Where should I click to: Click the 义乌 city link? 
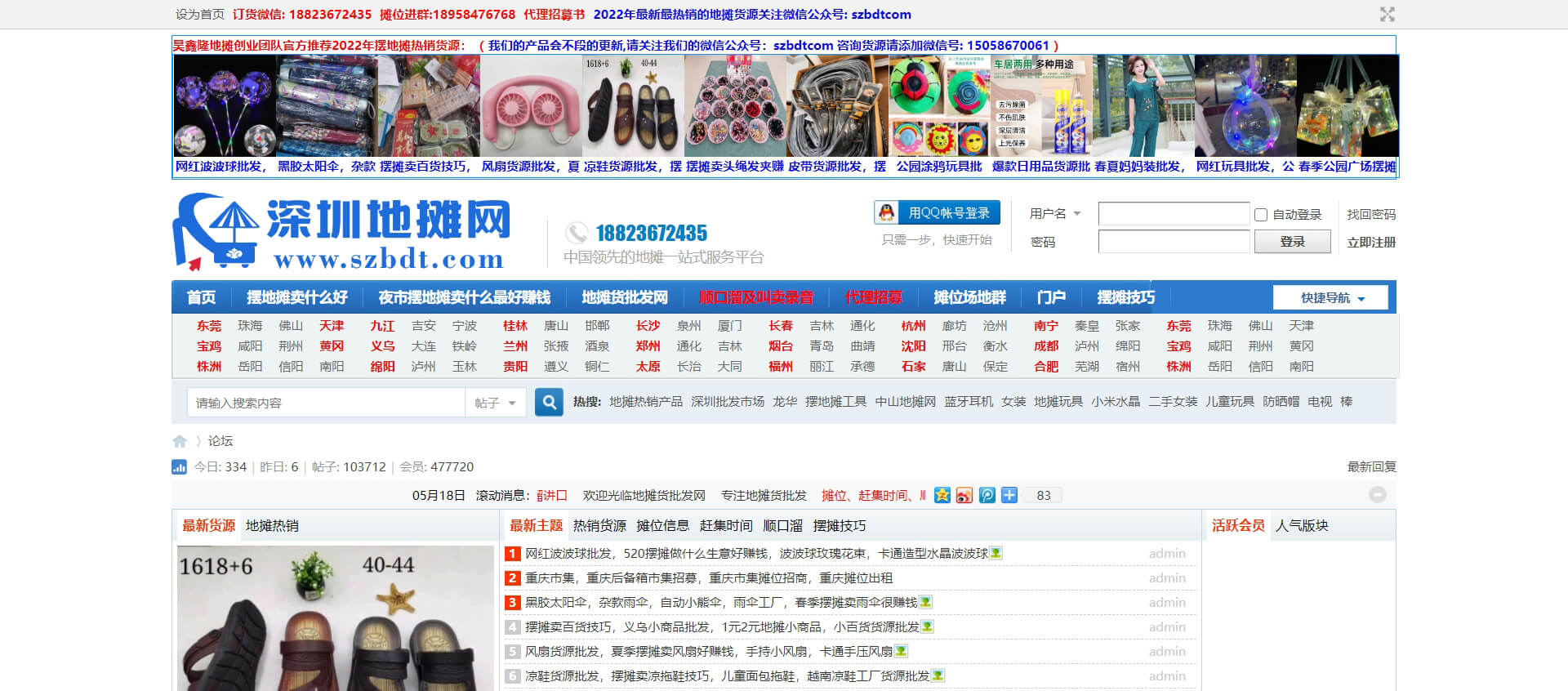click(382, 346)
